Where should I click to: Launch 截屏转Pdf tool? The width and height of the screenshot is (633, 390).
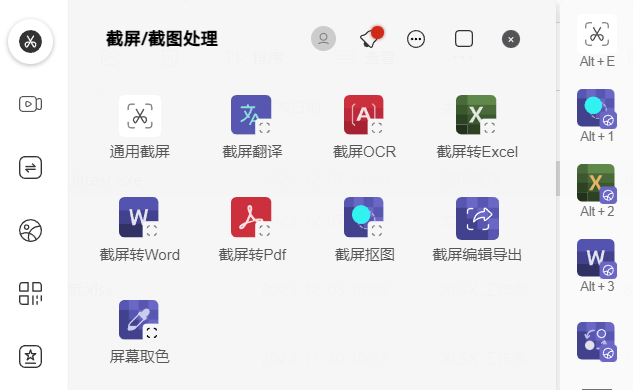click(x=251, y=217)
